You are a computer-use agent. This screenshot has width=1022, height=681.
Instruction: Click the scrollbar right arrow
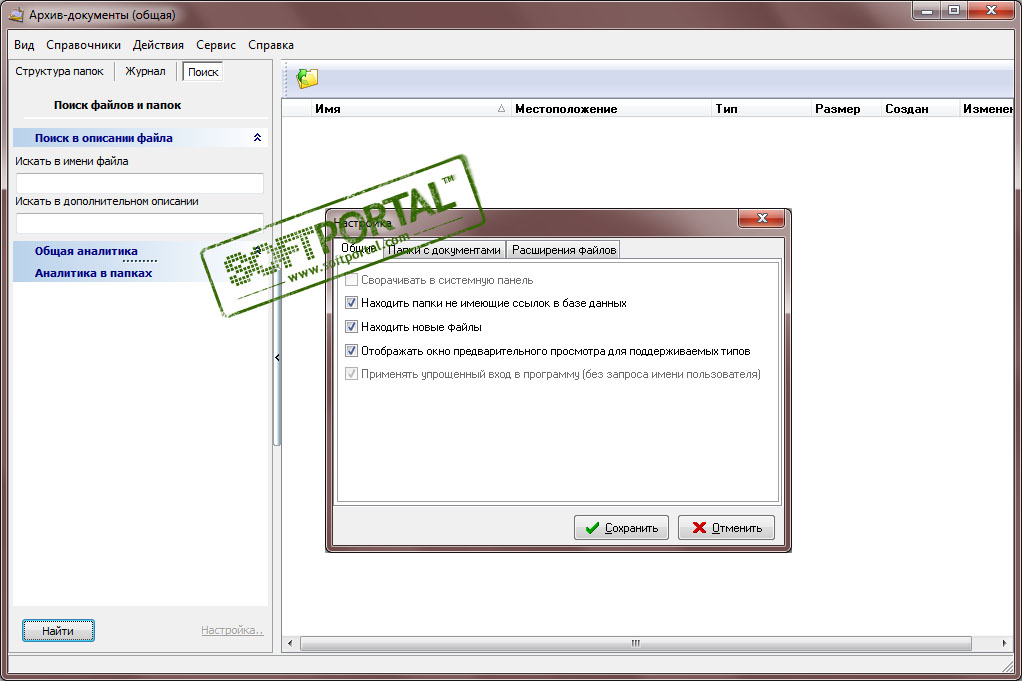click(1004, 643)
